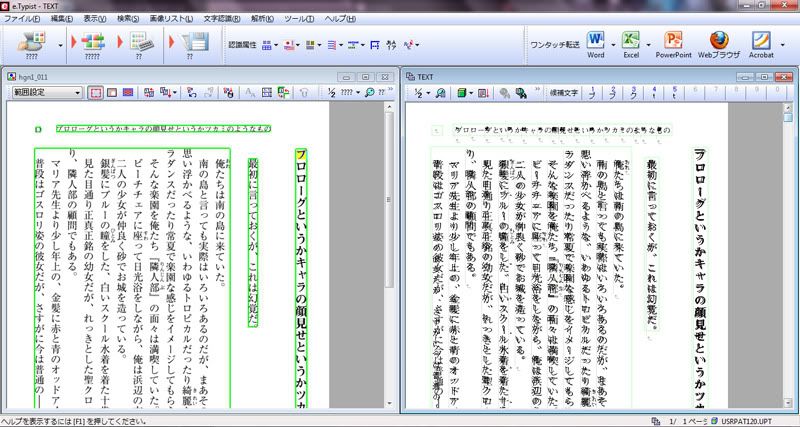Image resolution: width=800 pixels, height=427 pixels.
Task: Click the red arrow sort icon in TEXT window
Action: coord(483,93)
